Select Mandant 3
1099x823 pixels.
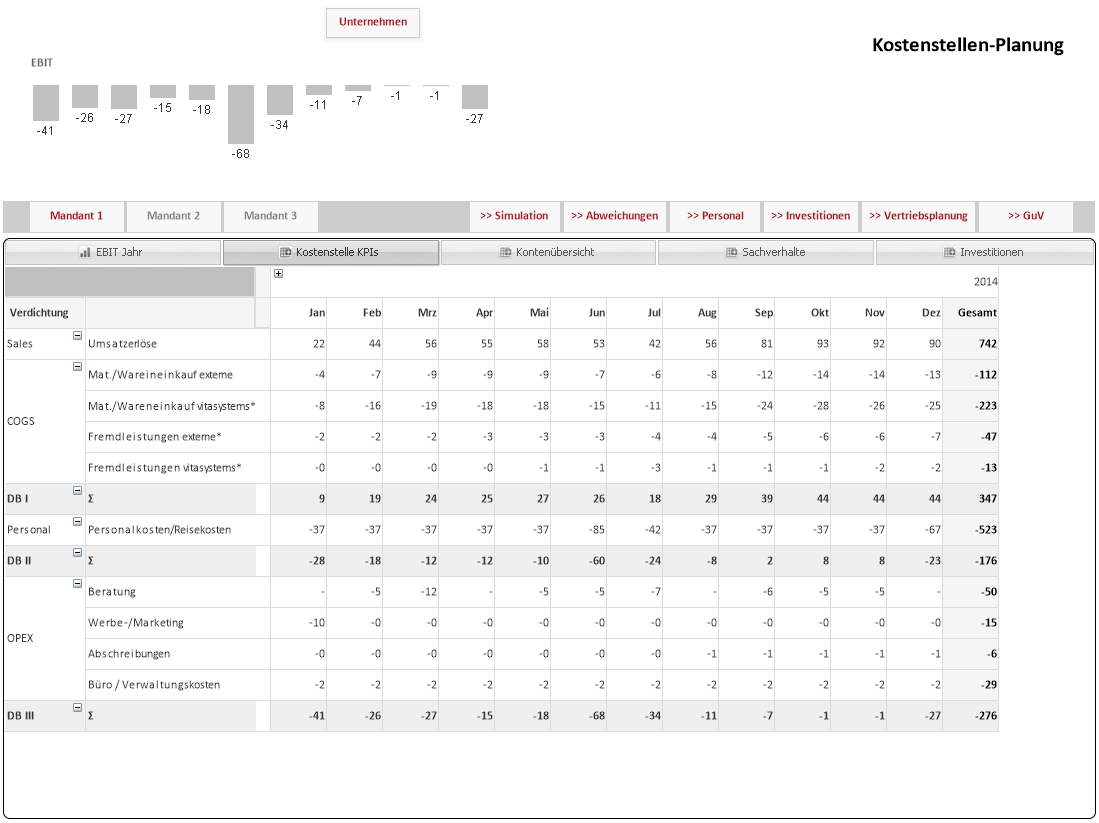(x=270, y=216)
